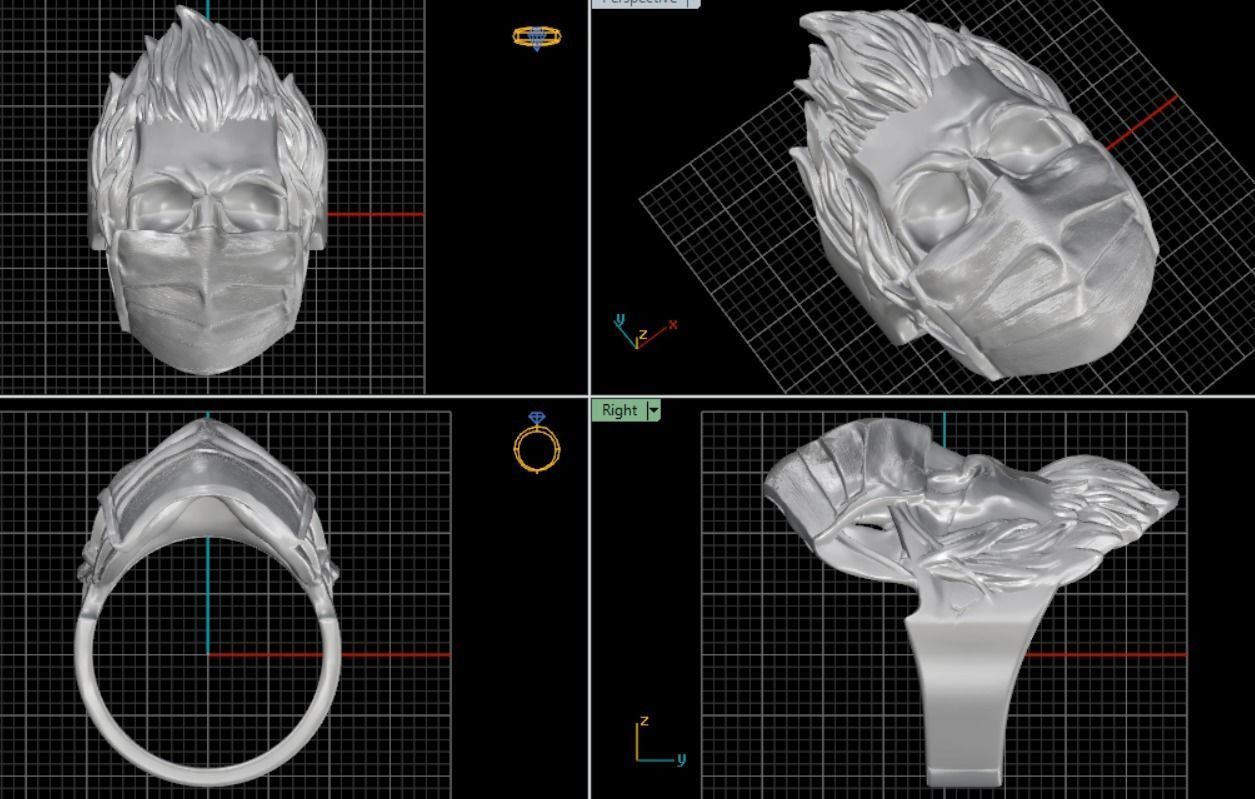This screenshot has height=799, width=1255.
Task: Select the Perspective viewport title tab
Action: pyautogui.click(x=645, y=2)
